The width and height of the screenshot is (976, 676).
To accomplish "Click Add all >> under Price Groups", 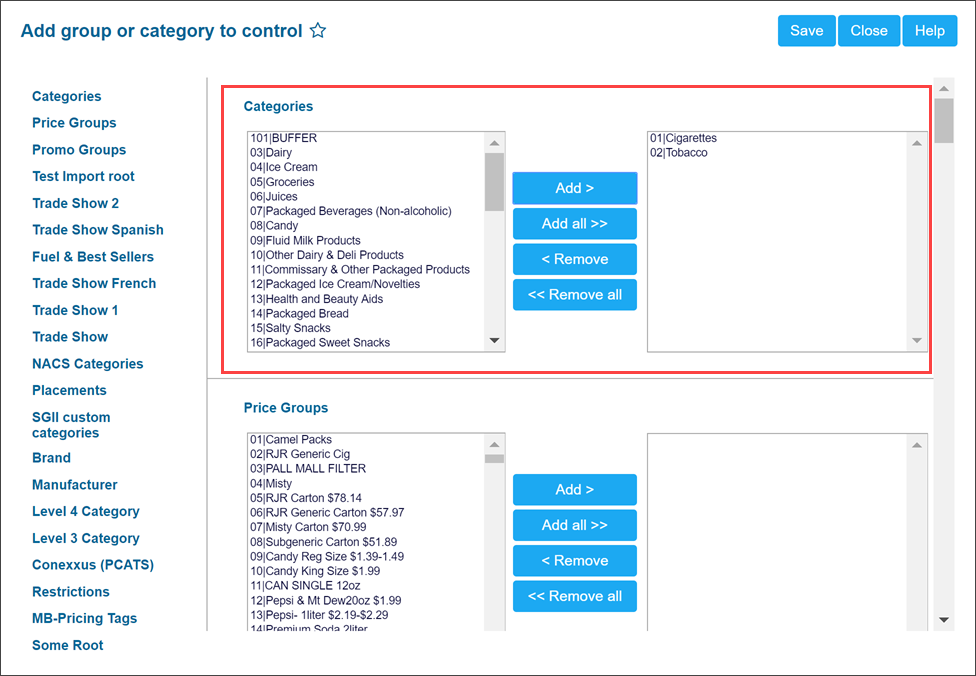I will (x=575, y=525).
